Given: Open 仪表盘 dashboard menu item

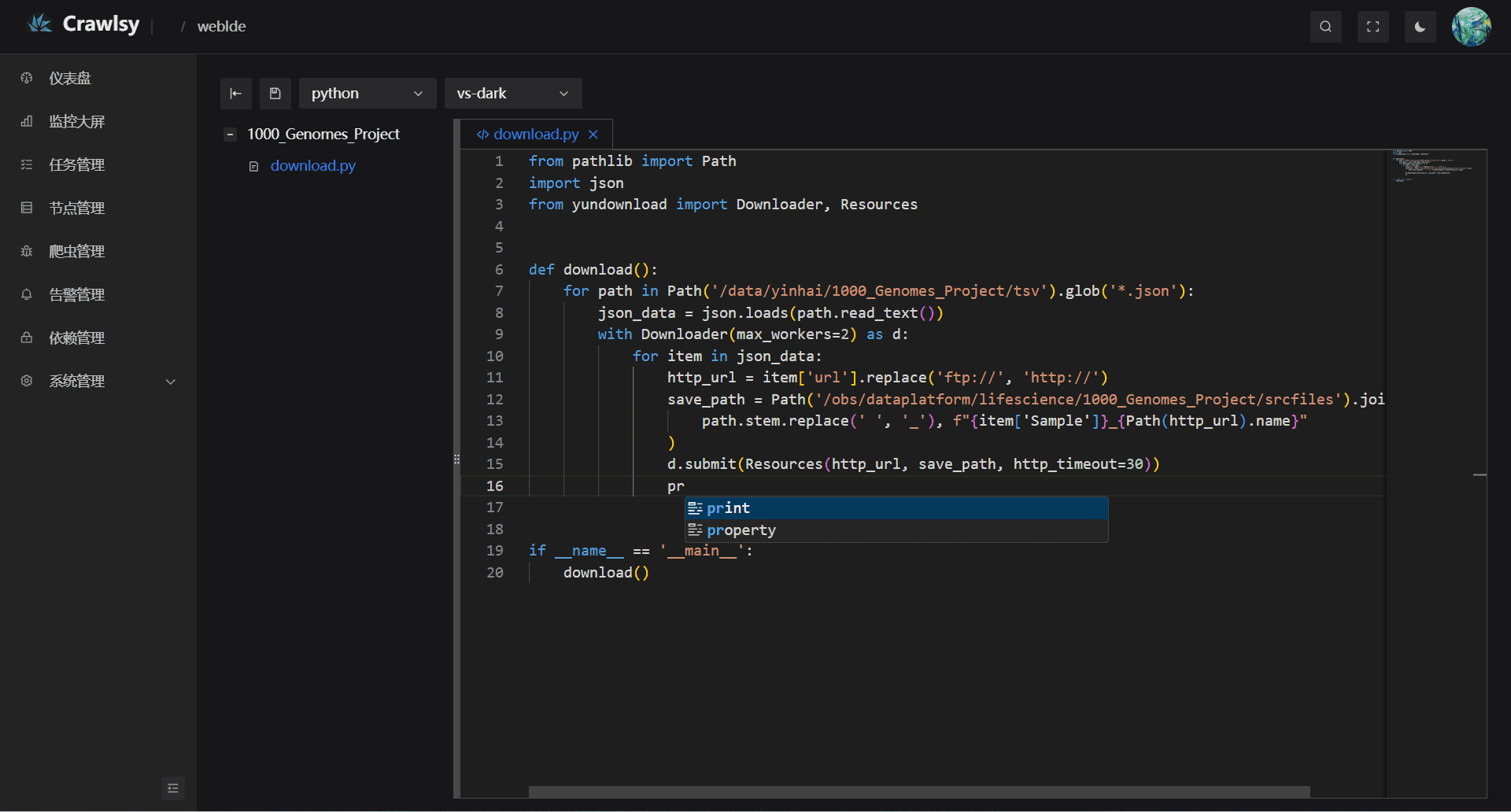Looking at the screenshot, I should 70,78.
